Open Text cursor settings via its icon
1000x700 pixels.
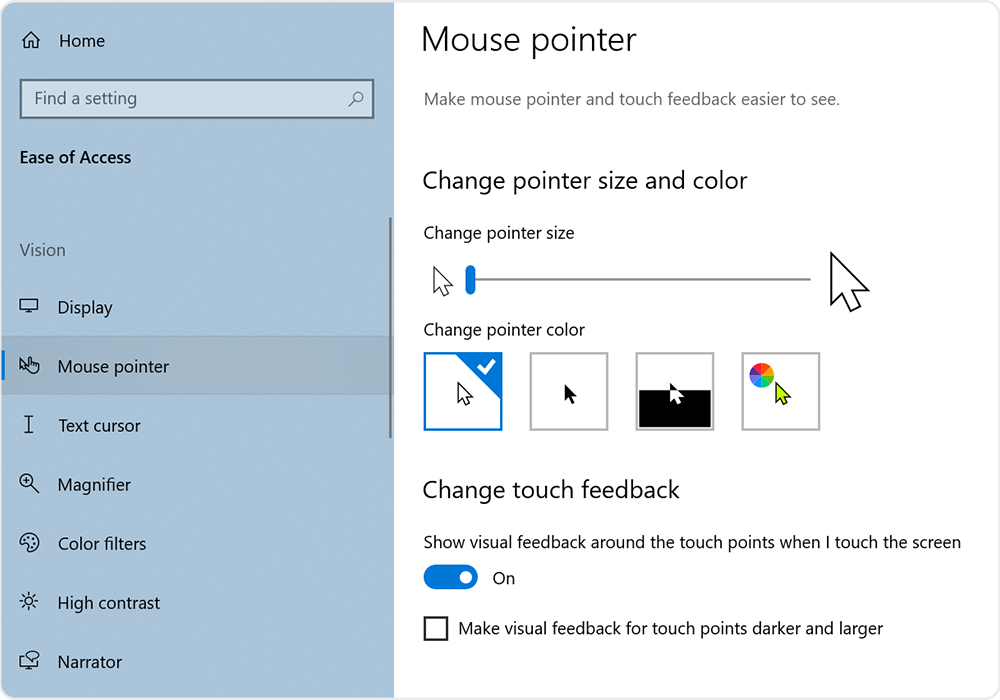click(31, 425)
